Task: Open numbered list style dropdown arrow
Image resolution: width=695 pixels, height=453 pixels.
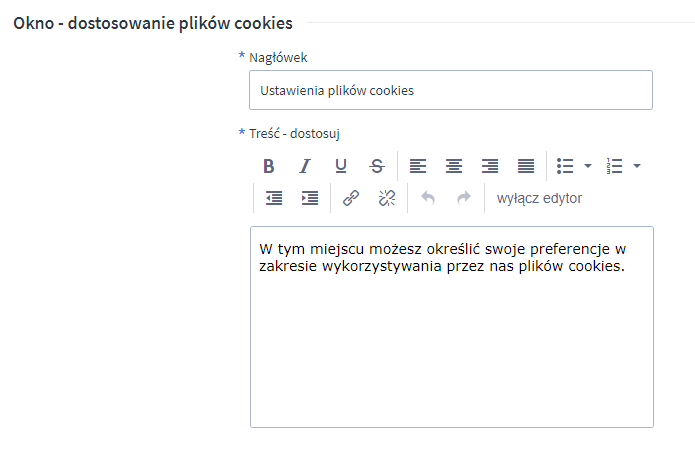Action: (x=637, y=166)
